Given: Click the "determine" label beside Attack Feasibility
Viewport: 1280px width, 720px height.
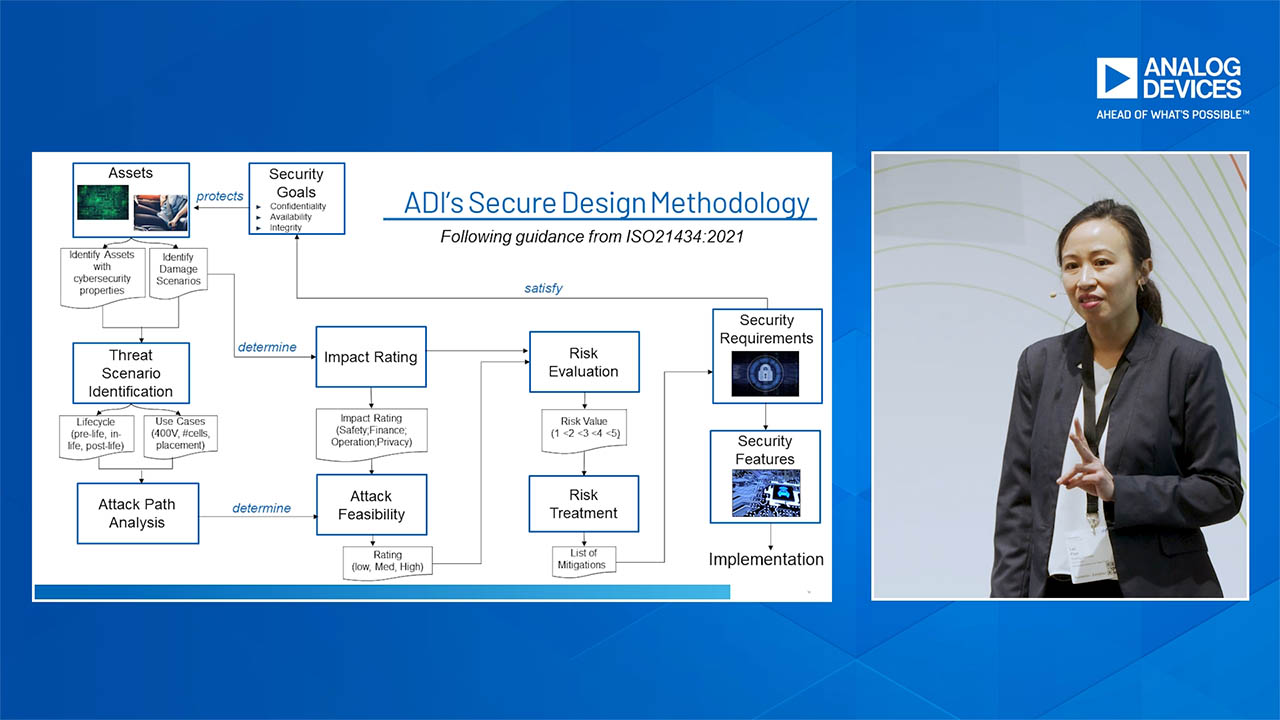Looking at the screenshot, I should (x=262, y=508).
